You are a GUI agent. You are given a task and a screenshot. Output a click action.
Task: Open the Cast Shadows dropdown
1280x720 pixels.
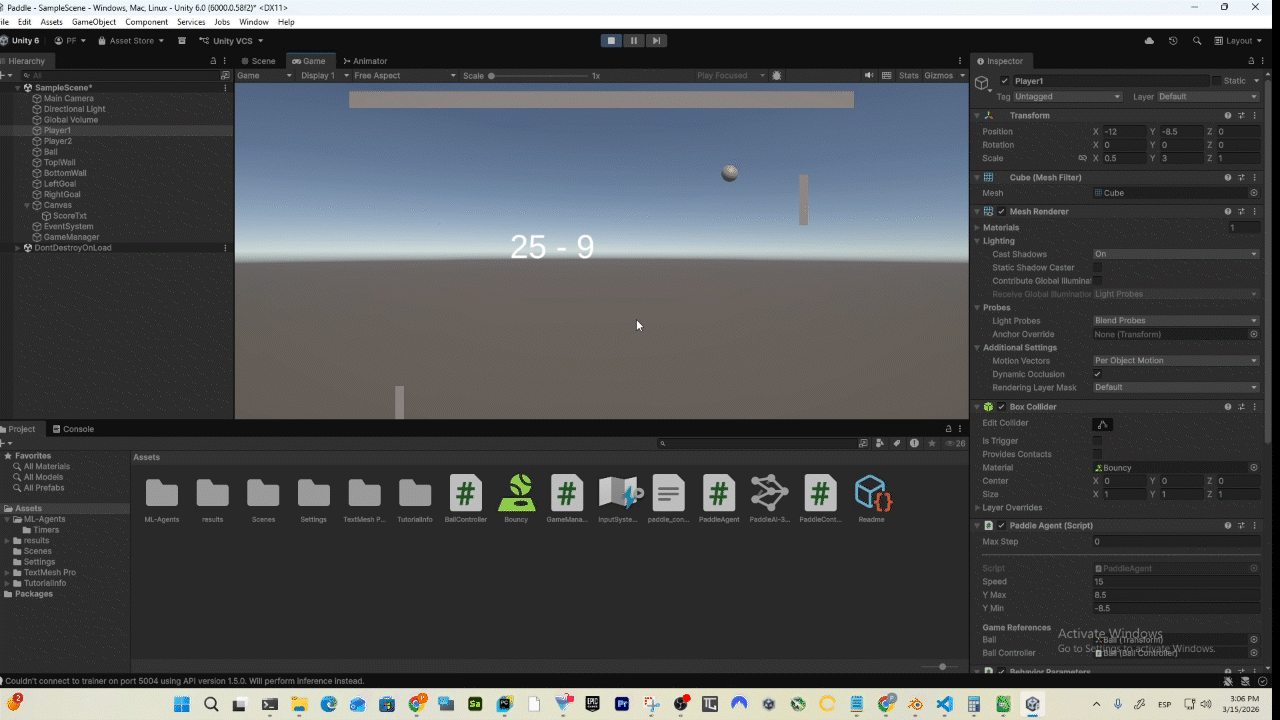click(1176, 254)
